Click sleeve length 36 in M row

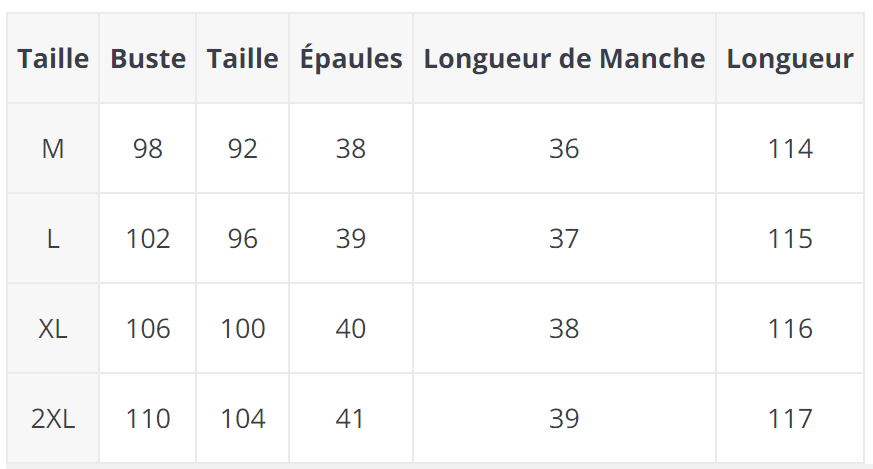pyautogui.click(x=564, y=149)
